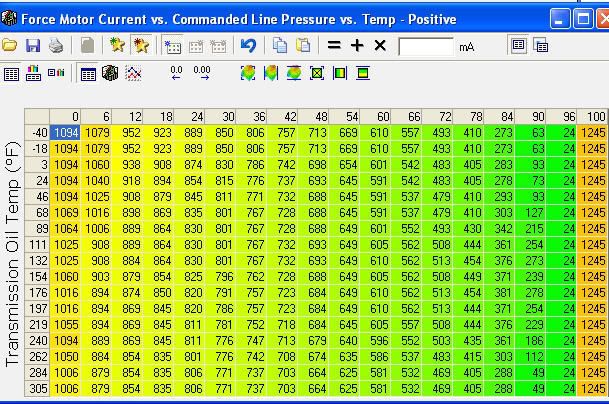Image resolution: width=609 pixels, height=404 pixels.
Task: Click the row header 305
Action: [x=37, y=387]
